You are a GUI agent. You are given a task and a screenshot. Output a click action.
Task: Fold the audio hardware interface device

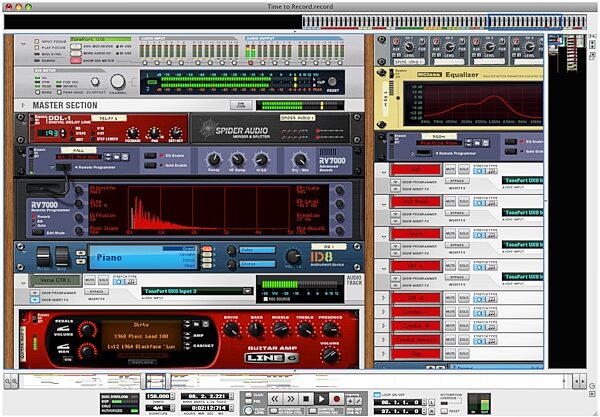tap(23, 44)
